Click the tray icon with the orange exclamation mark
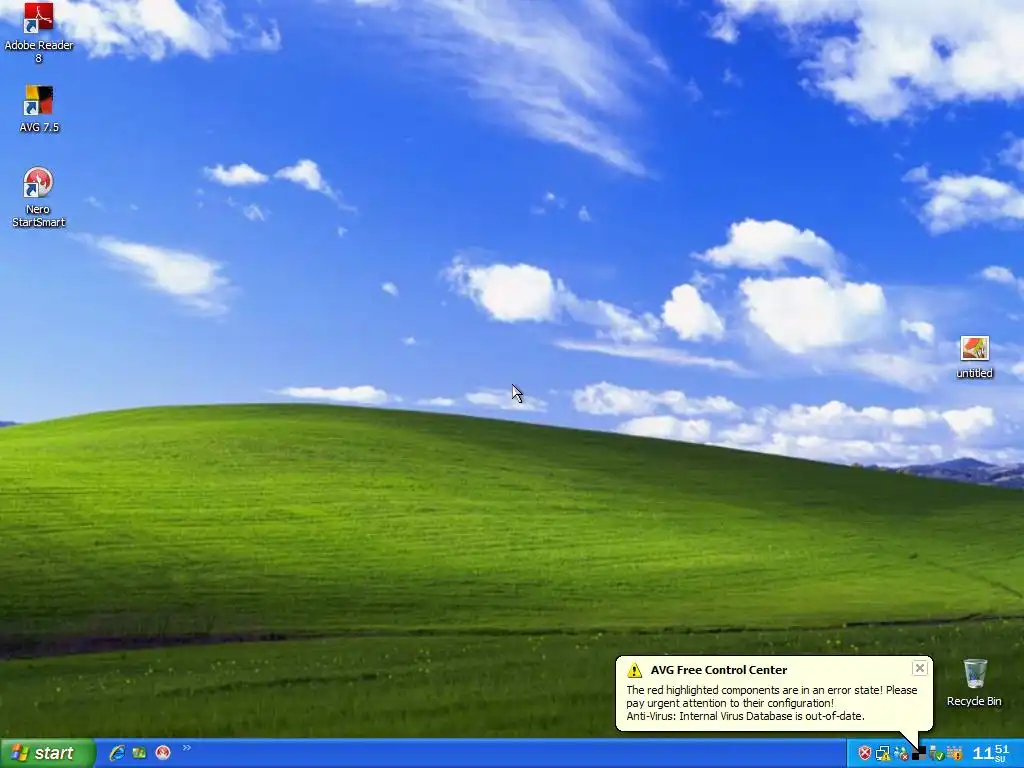 pyautogui.click(x=954, y=753)
